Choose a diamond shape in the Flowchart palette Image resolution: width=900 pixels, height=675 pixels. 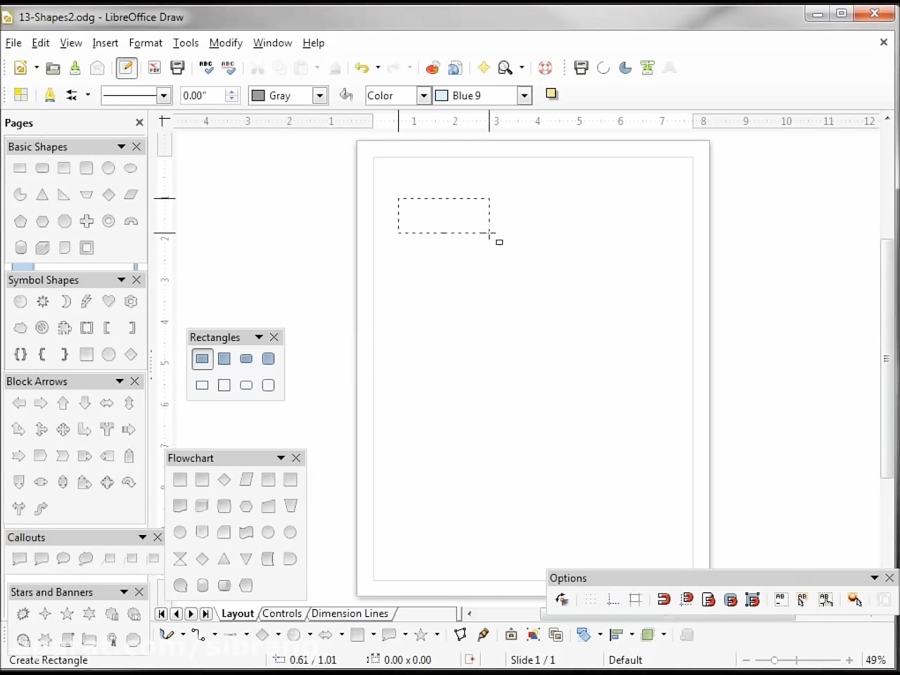(223, 479)
